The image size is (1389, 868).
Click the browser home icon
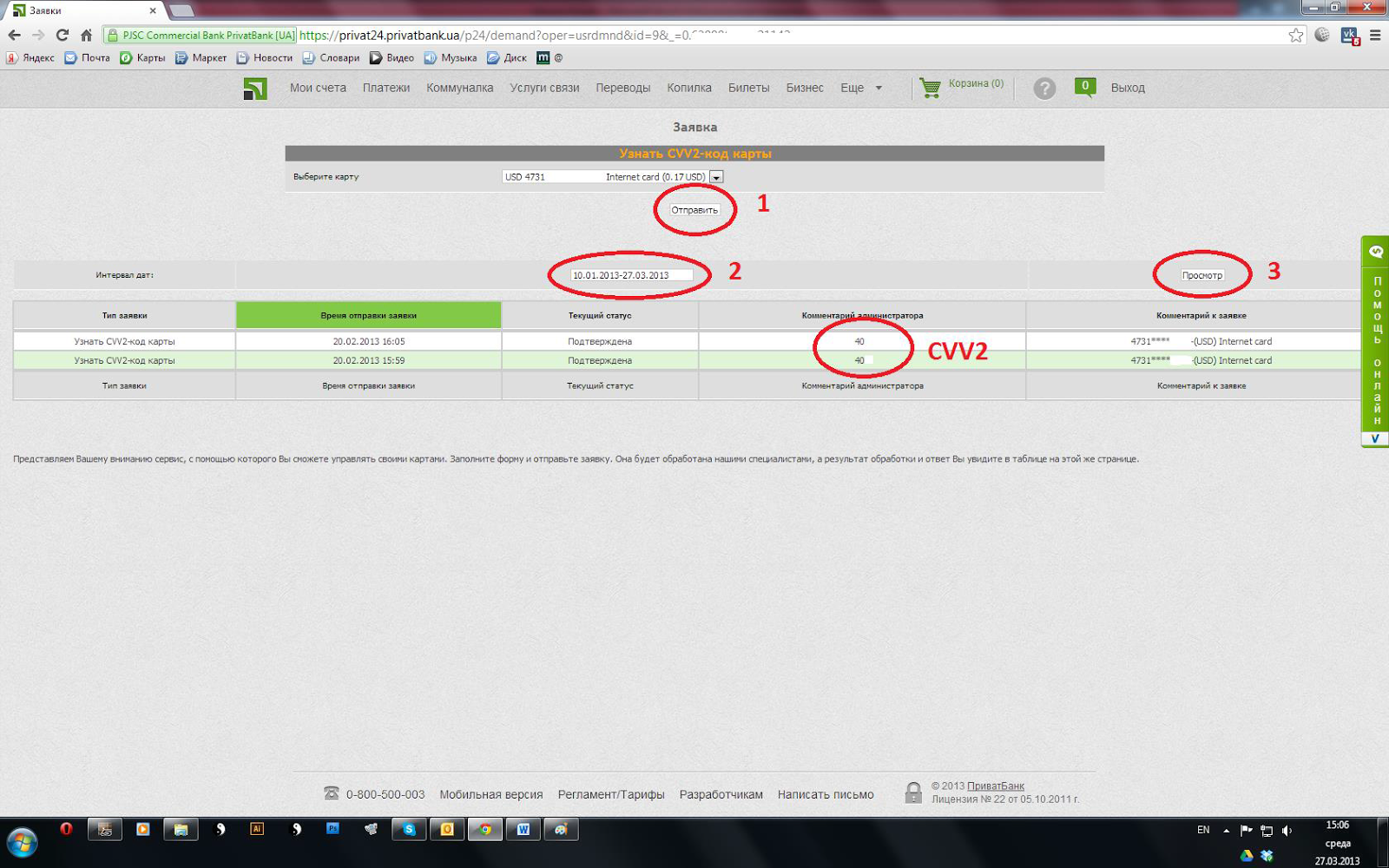86,36
